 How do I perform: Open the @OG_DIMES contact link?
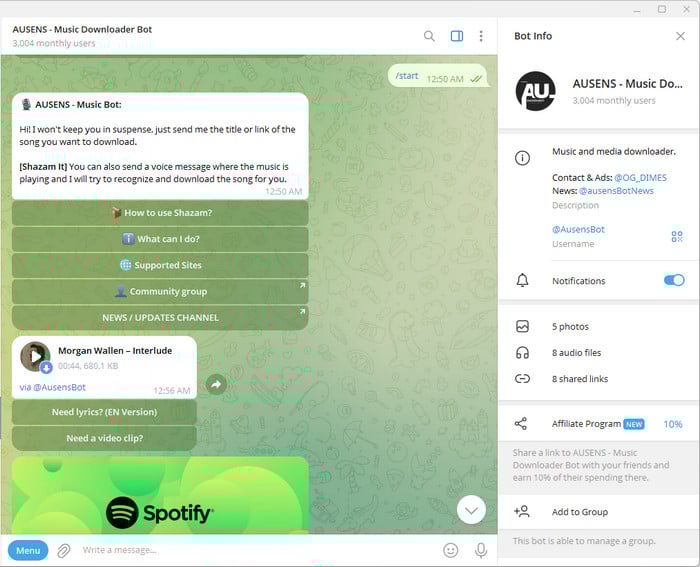tap(640, 178)
